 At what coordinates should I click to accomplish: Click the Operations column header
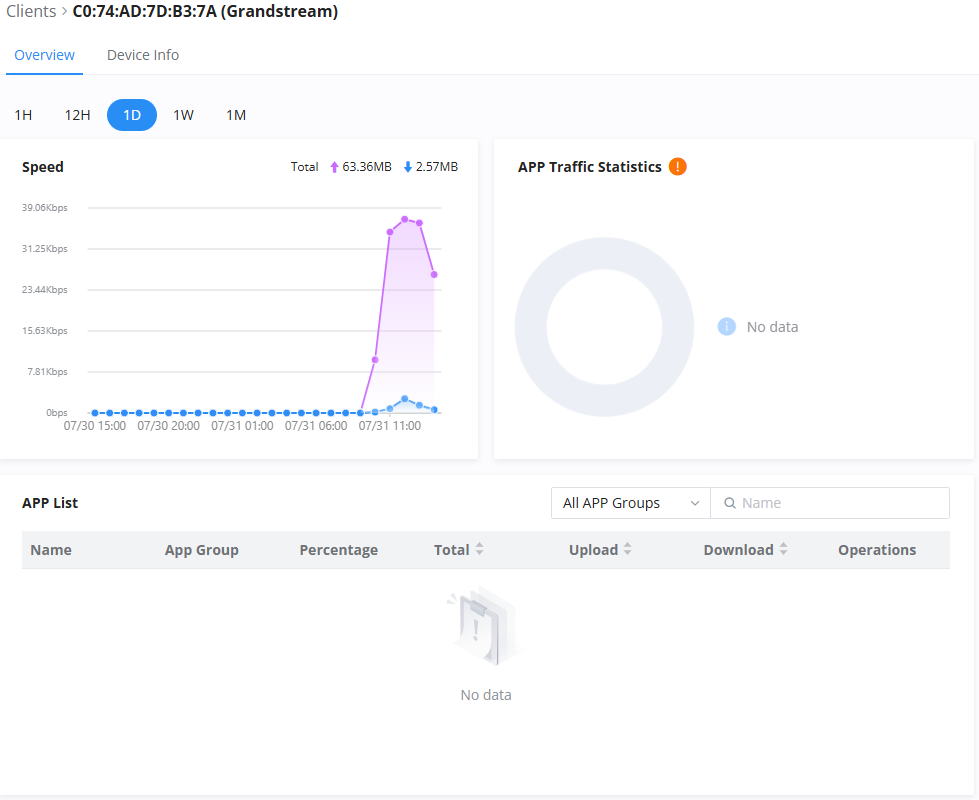[x=877, y=550]
